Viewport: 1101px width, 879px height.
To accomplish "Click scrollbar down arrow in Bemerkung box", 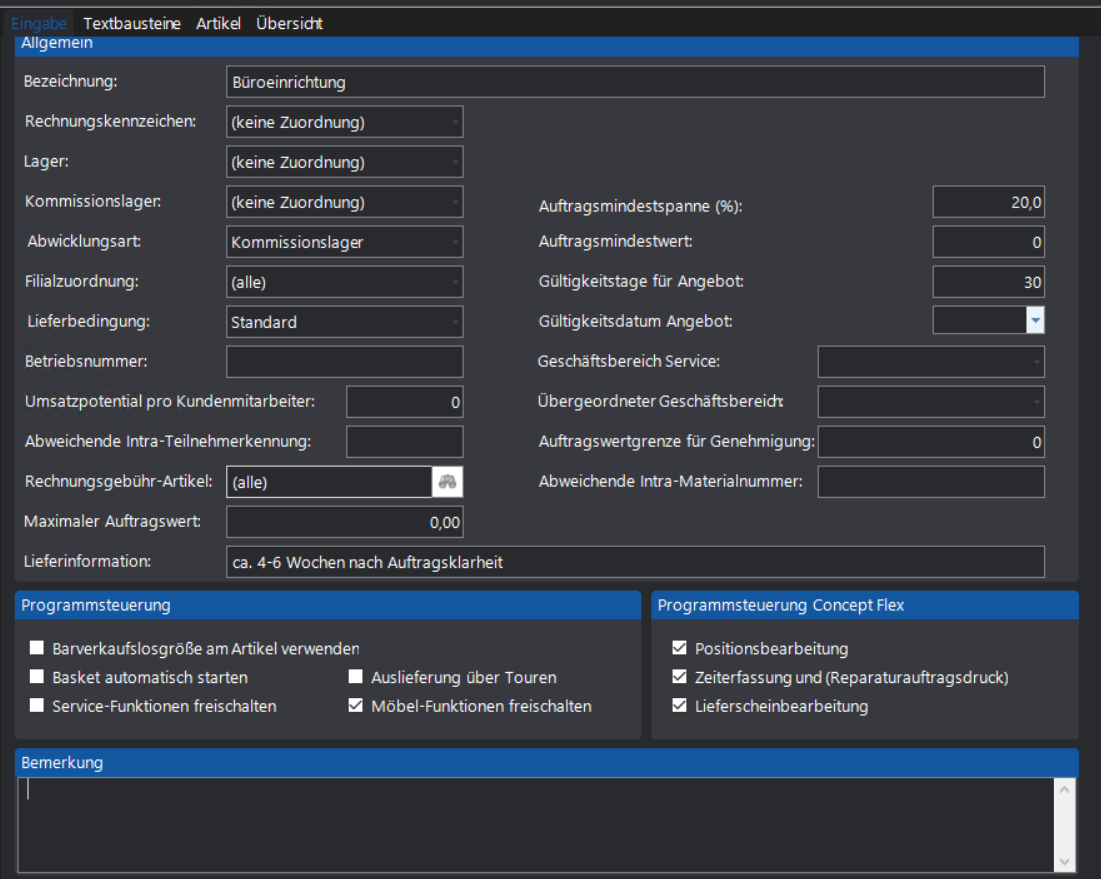I will click(x=1064, y=861).
